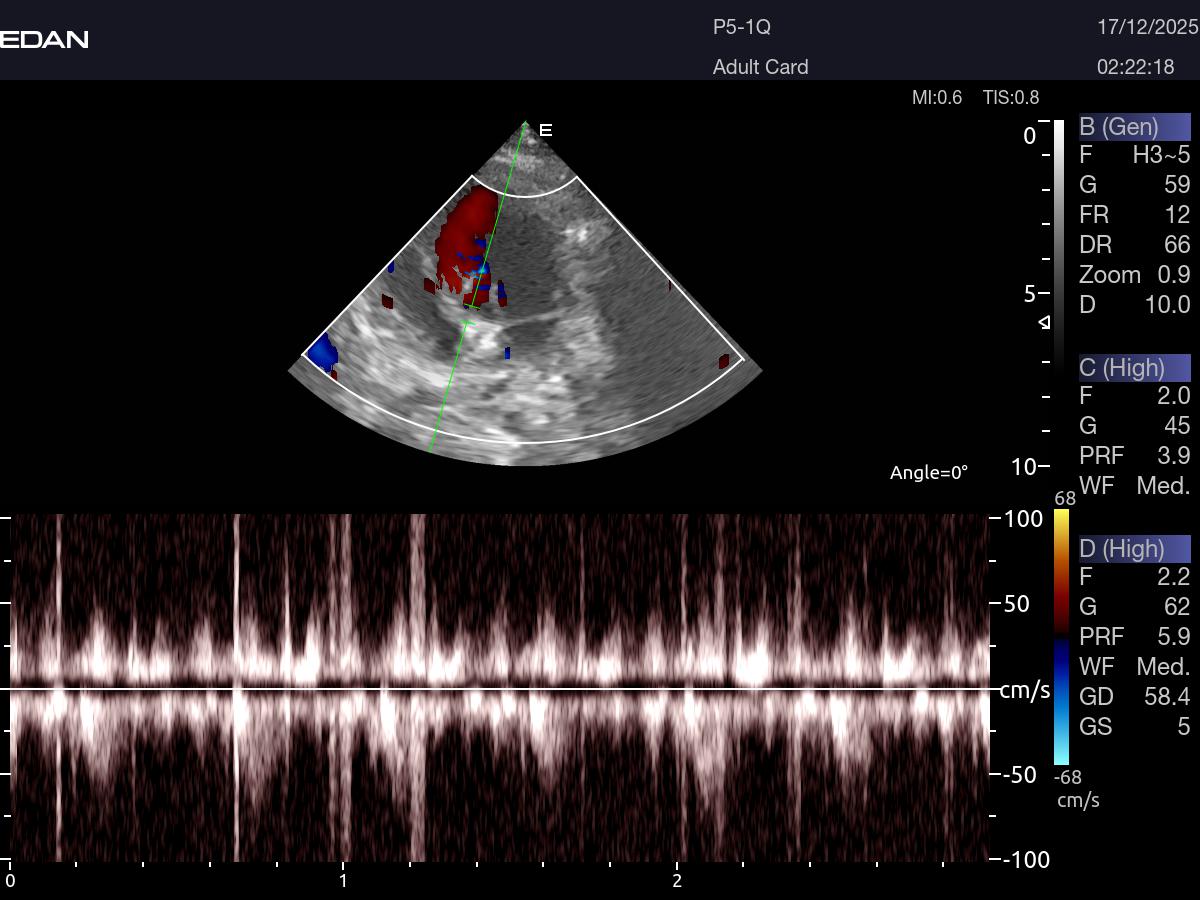Select the focus position triangle marker

(x=1044, y=322)
